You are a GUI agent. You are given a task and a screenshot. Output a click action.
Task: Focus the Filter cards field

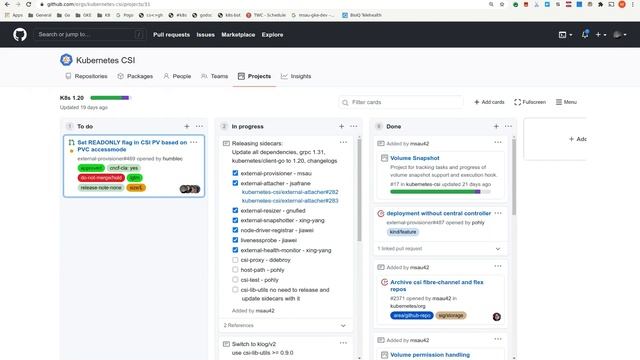(x=401, y=102)
